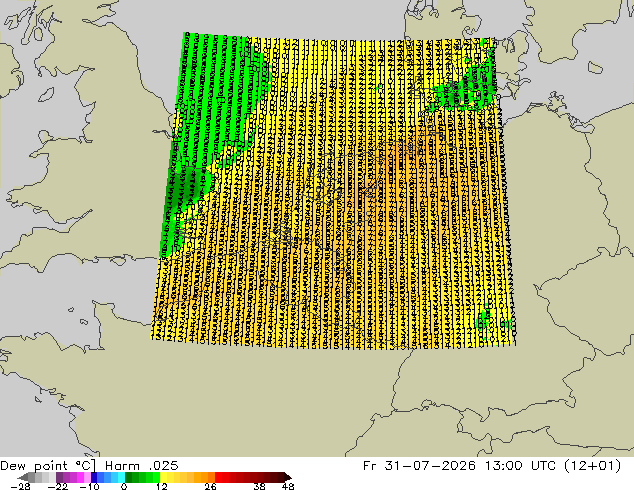Select the orange swatch just before value 26
634x490 pixels.
pos(211,477)
